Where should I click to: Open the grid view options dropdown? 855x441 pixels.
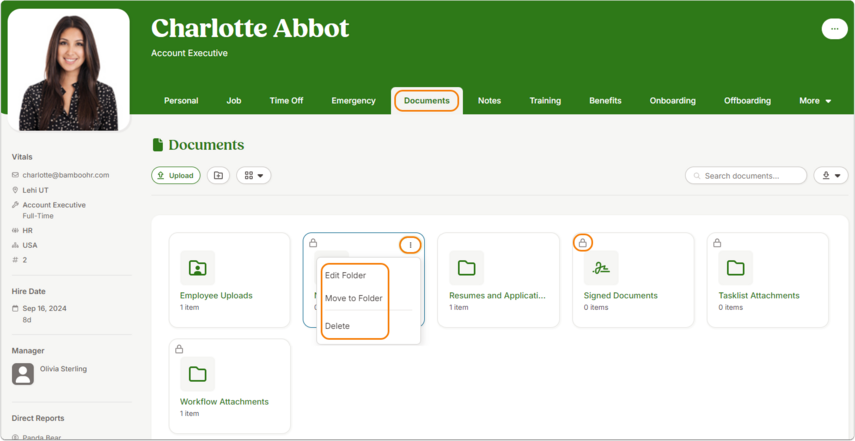(x=254, y=176)
